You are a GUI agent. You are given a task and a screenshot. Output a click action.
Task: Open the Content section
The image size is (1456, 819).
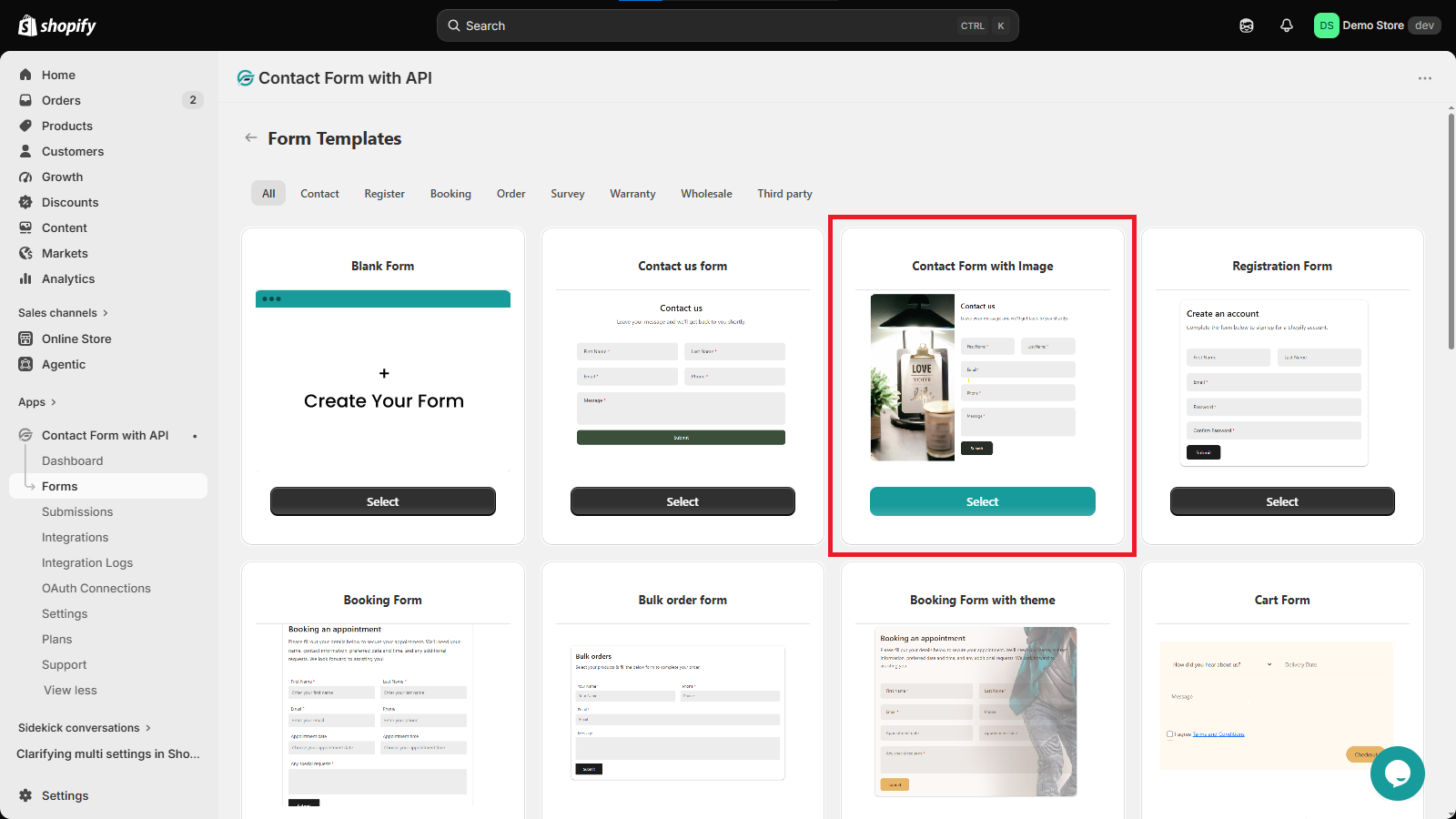coord(65,227)
